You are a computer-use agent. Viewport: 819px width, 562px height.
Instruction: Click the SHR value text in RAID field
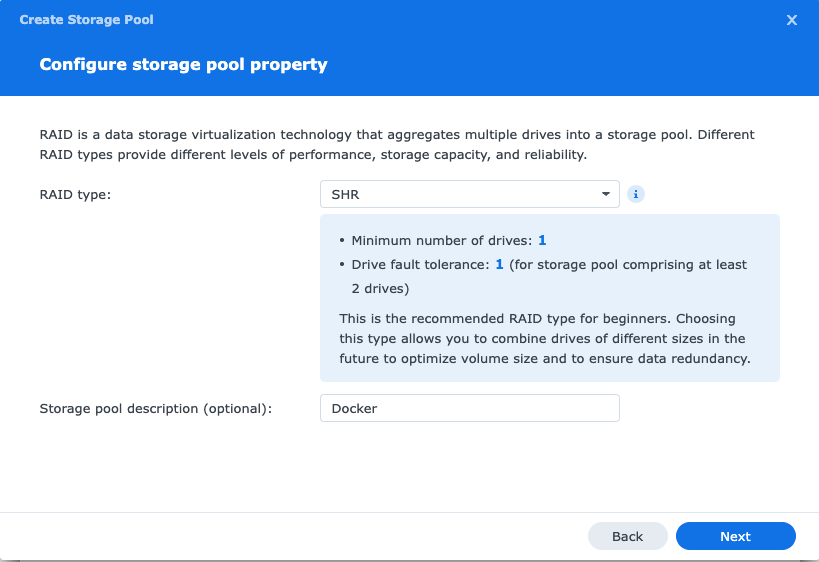click(345, 194)
